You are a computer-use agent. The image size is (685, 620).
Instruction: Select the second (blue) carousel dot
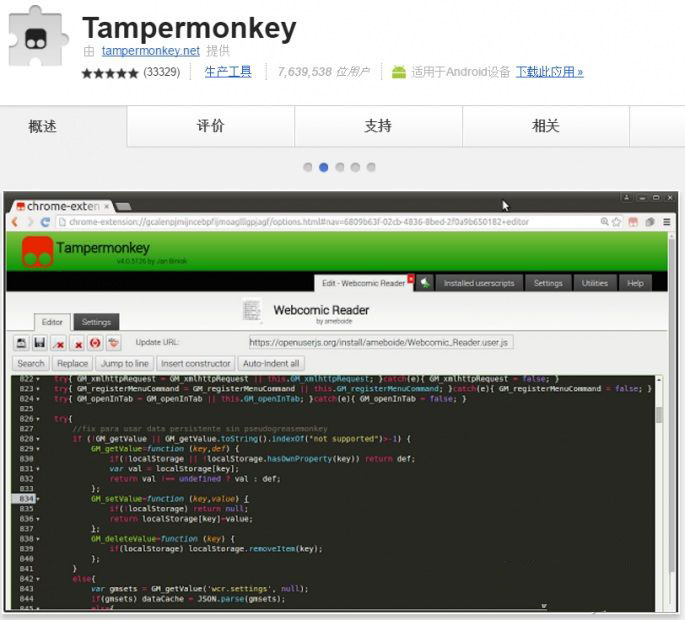tap(324, 167)
